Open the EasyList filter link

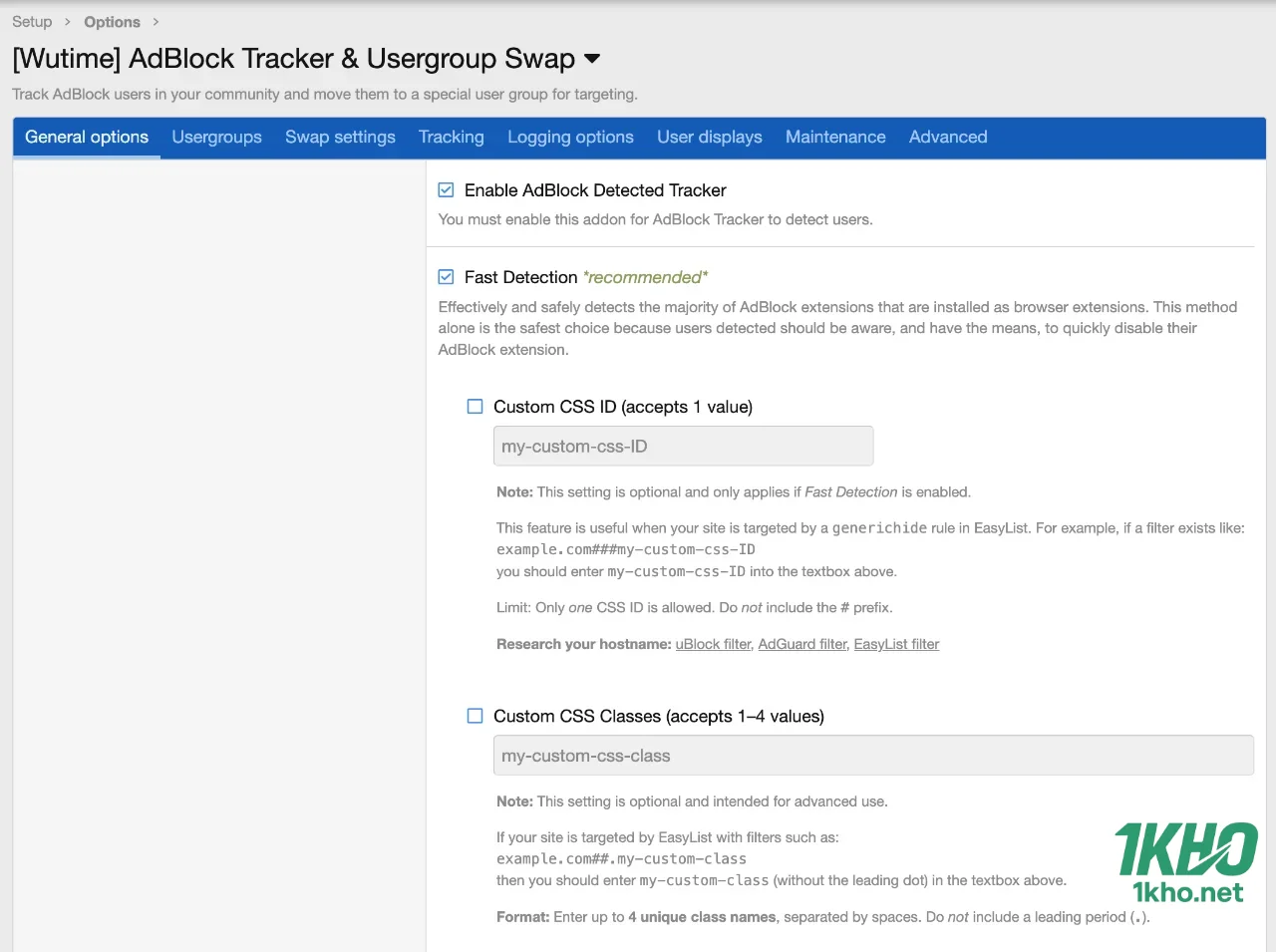(895, 644)
